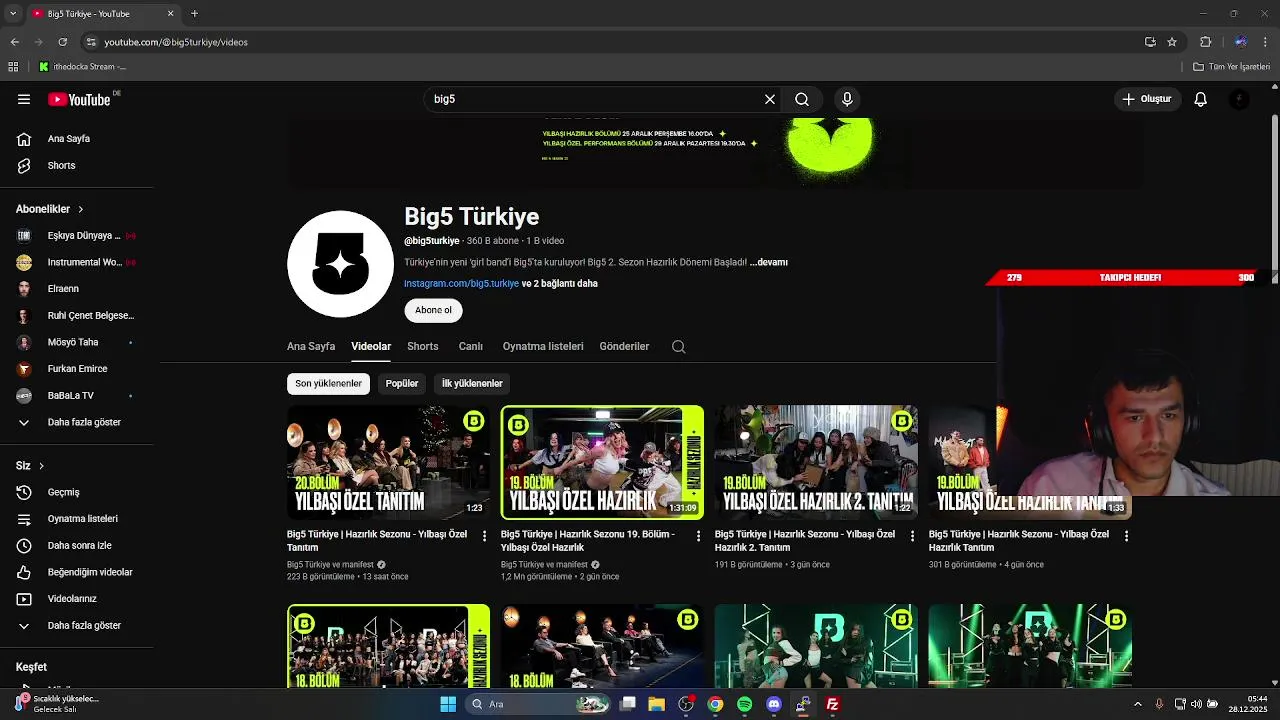Open the Ruhi Çenet Belgese... subscription
Screen dimensions: 1280x720
coord(77,315)
